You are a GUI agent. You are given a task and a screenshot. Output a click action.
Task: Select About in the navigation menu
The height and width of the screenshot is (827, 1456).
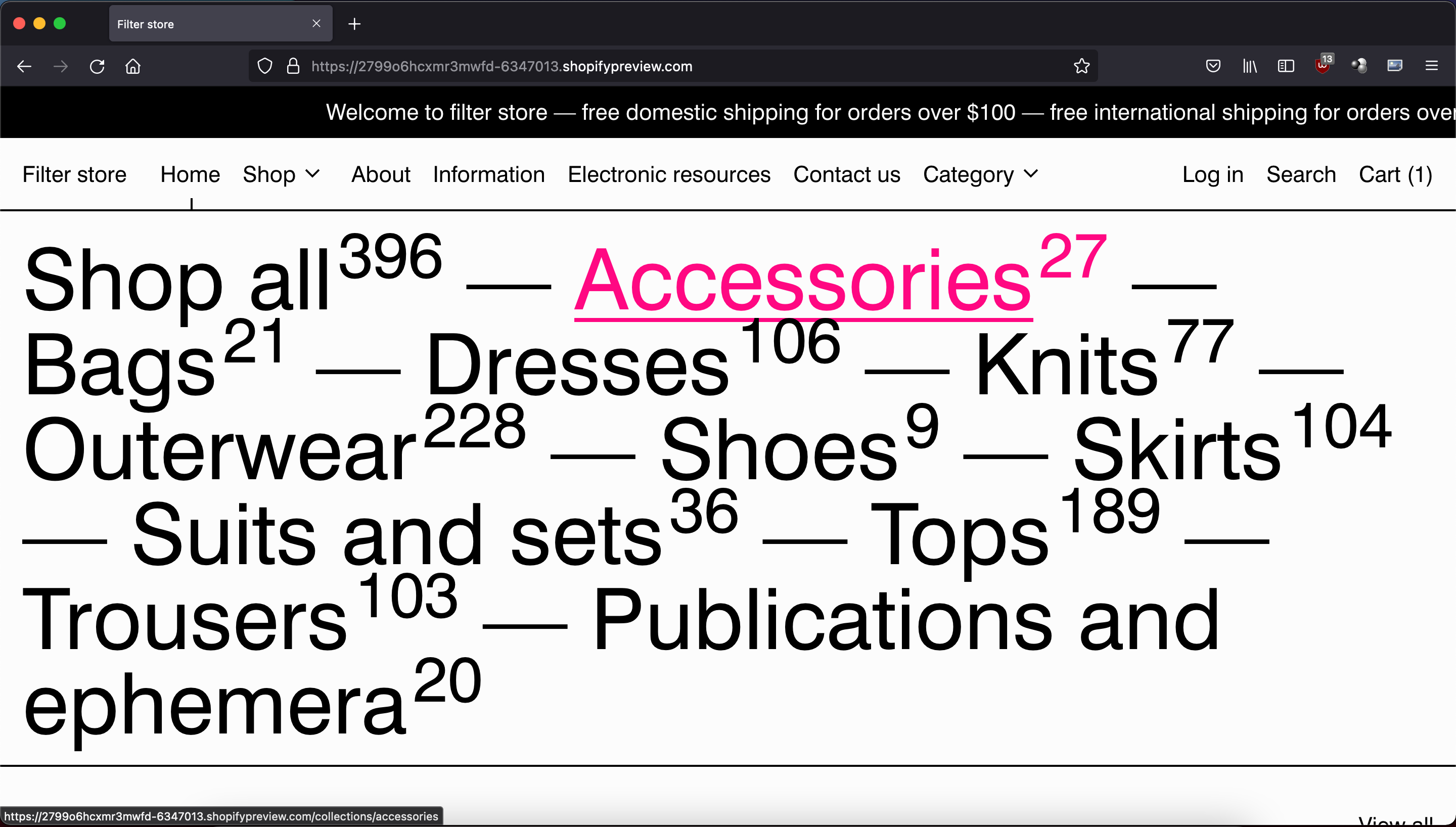coord(380,174)
